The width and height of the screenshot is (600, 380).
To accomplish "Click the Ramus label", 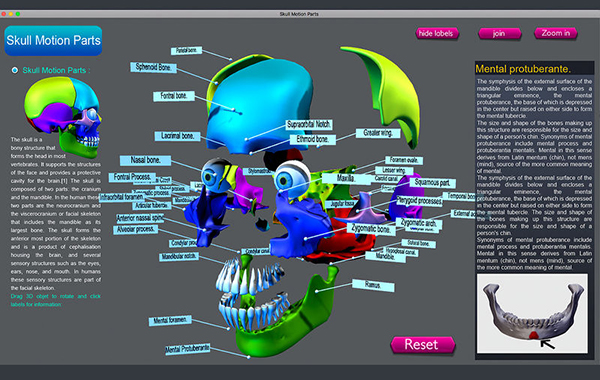I will [x=373, y=285].
